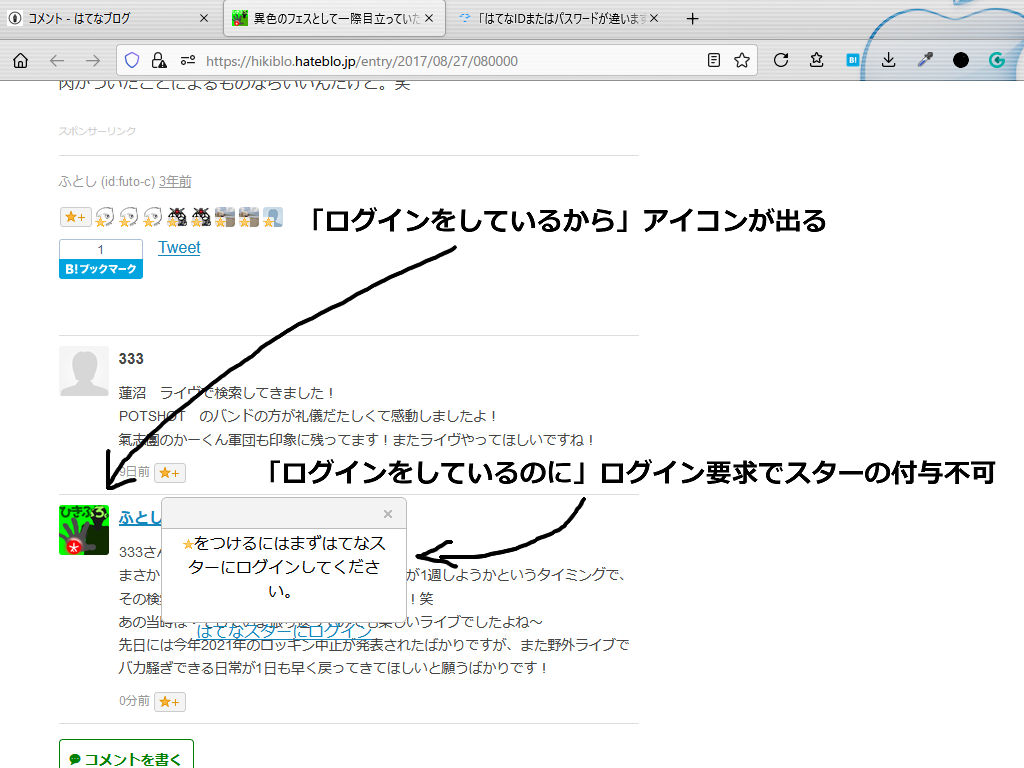Open a new browser tab
The image size is (1024, 768).
(693, 19)
